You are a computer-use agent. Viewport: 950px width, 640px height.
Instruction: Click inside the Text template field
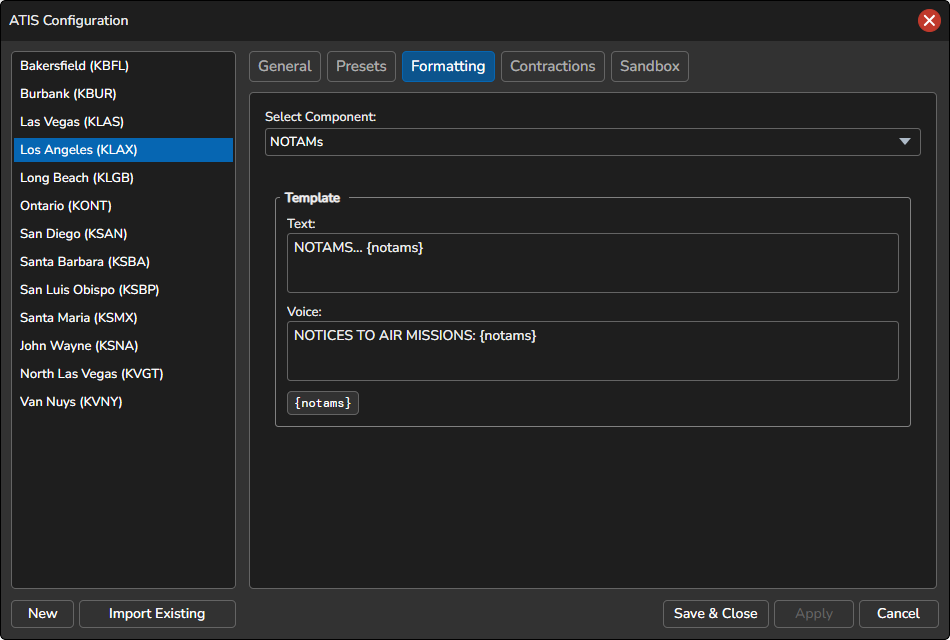coord(592,263)
